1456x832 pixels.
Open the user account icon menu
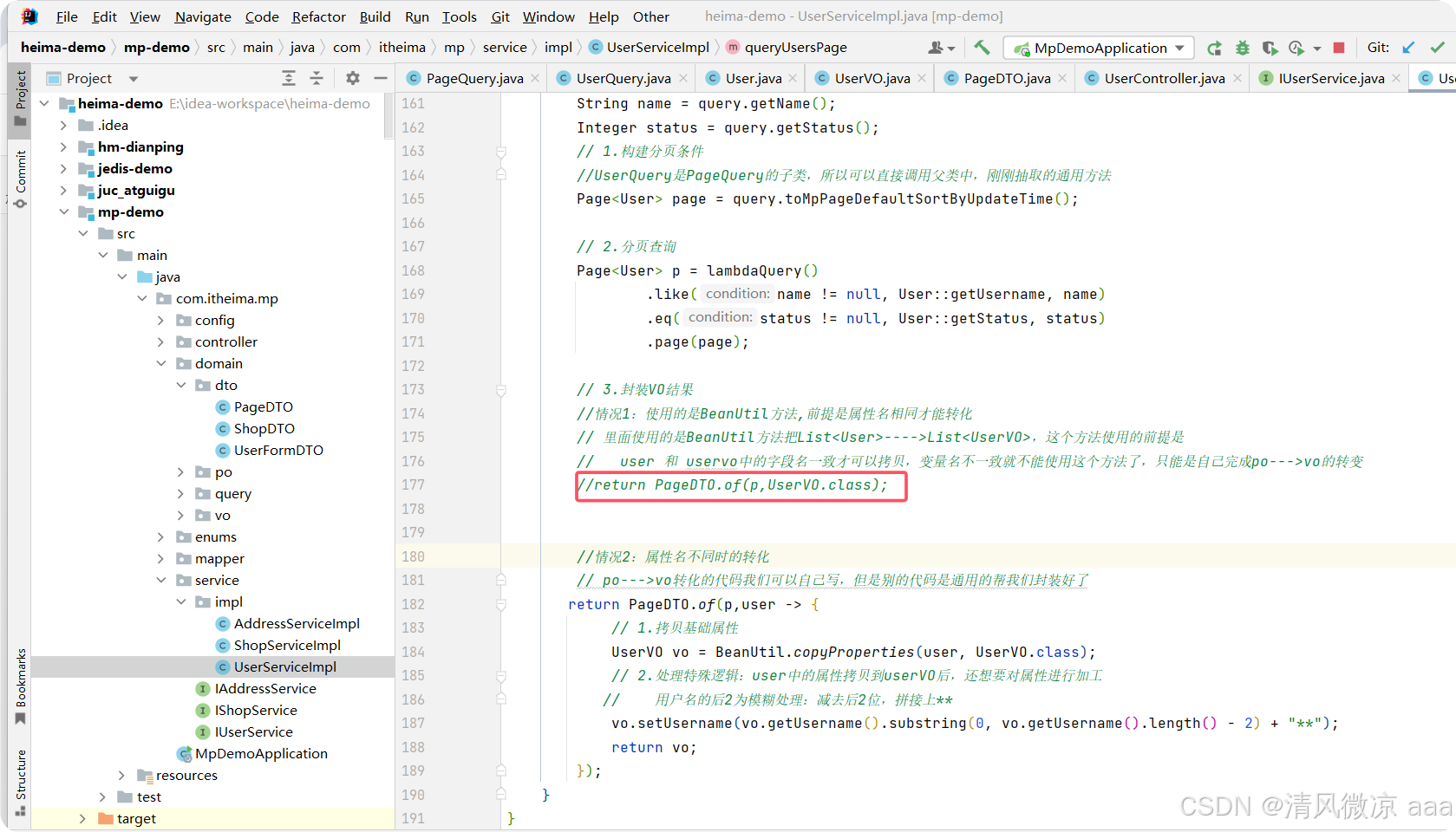[941, 48]
